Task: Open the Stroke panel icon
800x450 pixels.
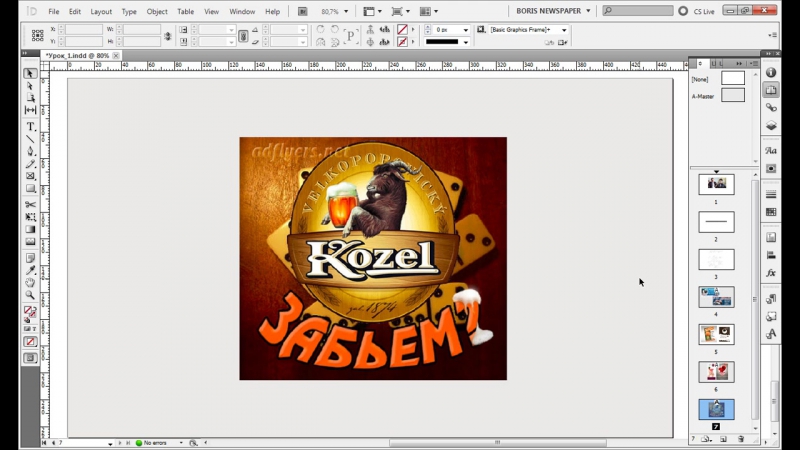Action: click(x=771, y=194)
